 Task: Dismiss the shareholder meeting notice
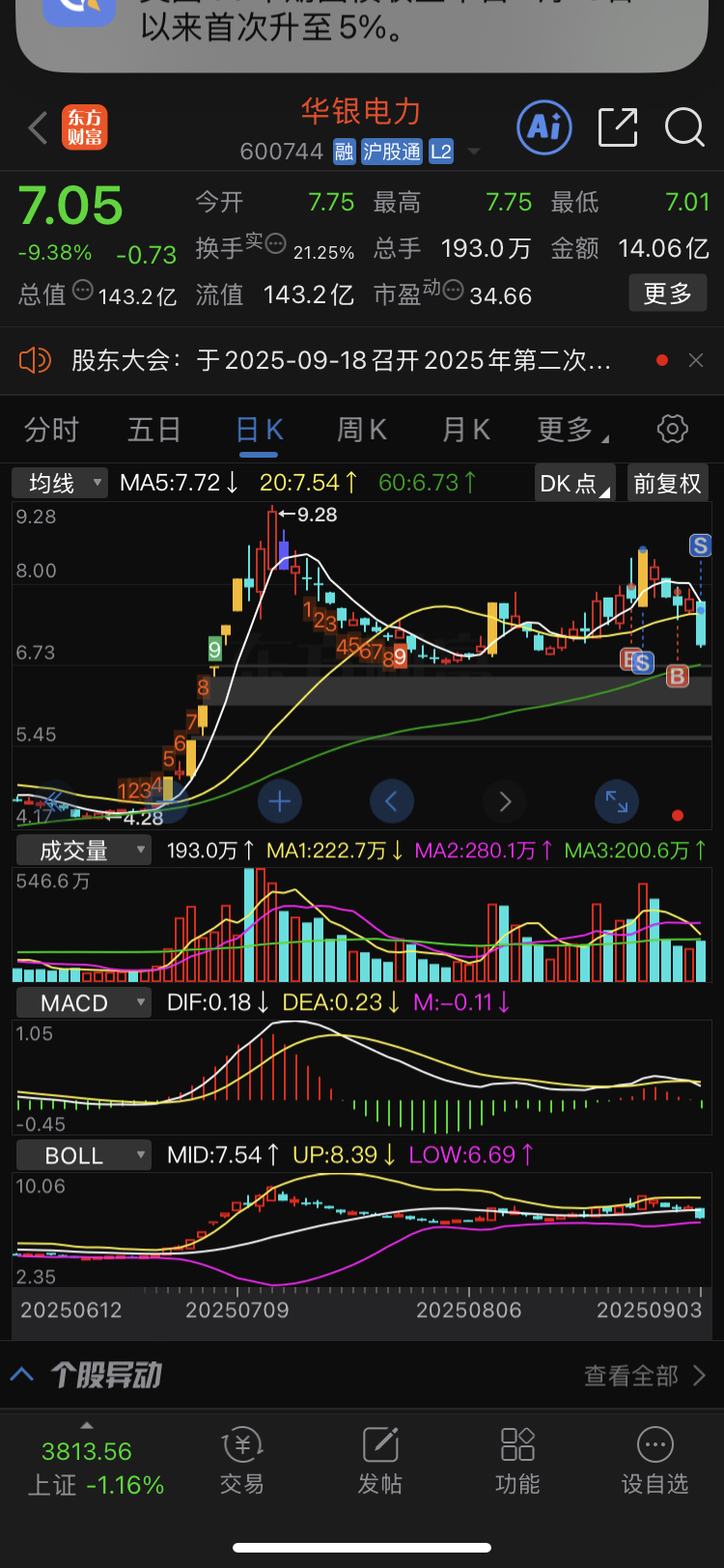tap(696, 360)
